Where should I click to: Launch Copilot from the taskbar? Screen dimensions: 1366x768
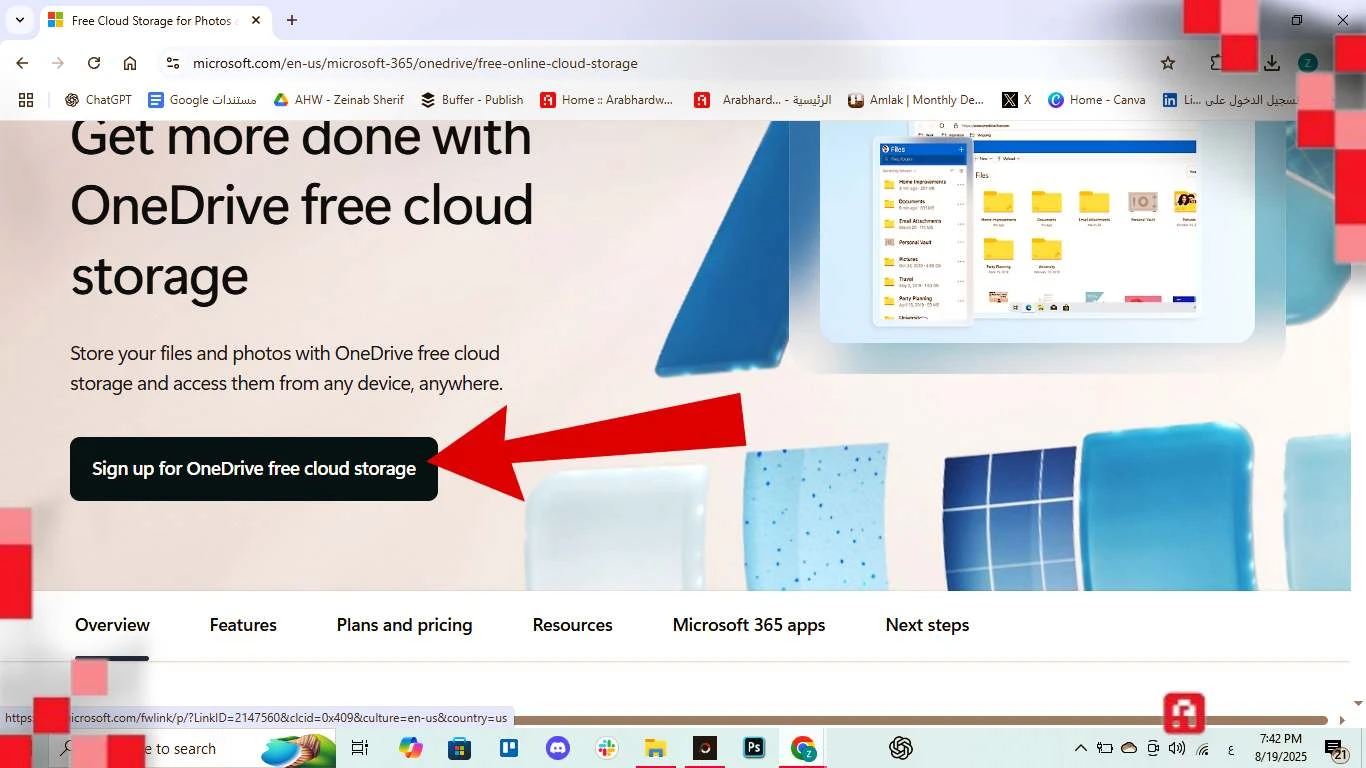[x=411, y=748]
